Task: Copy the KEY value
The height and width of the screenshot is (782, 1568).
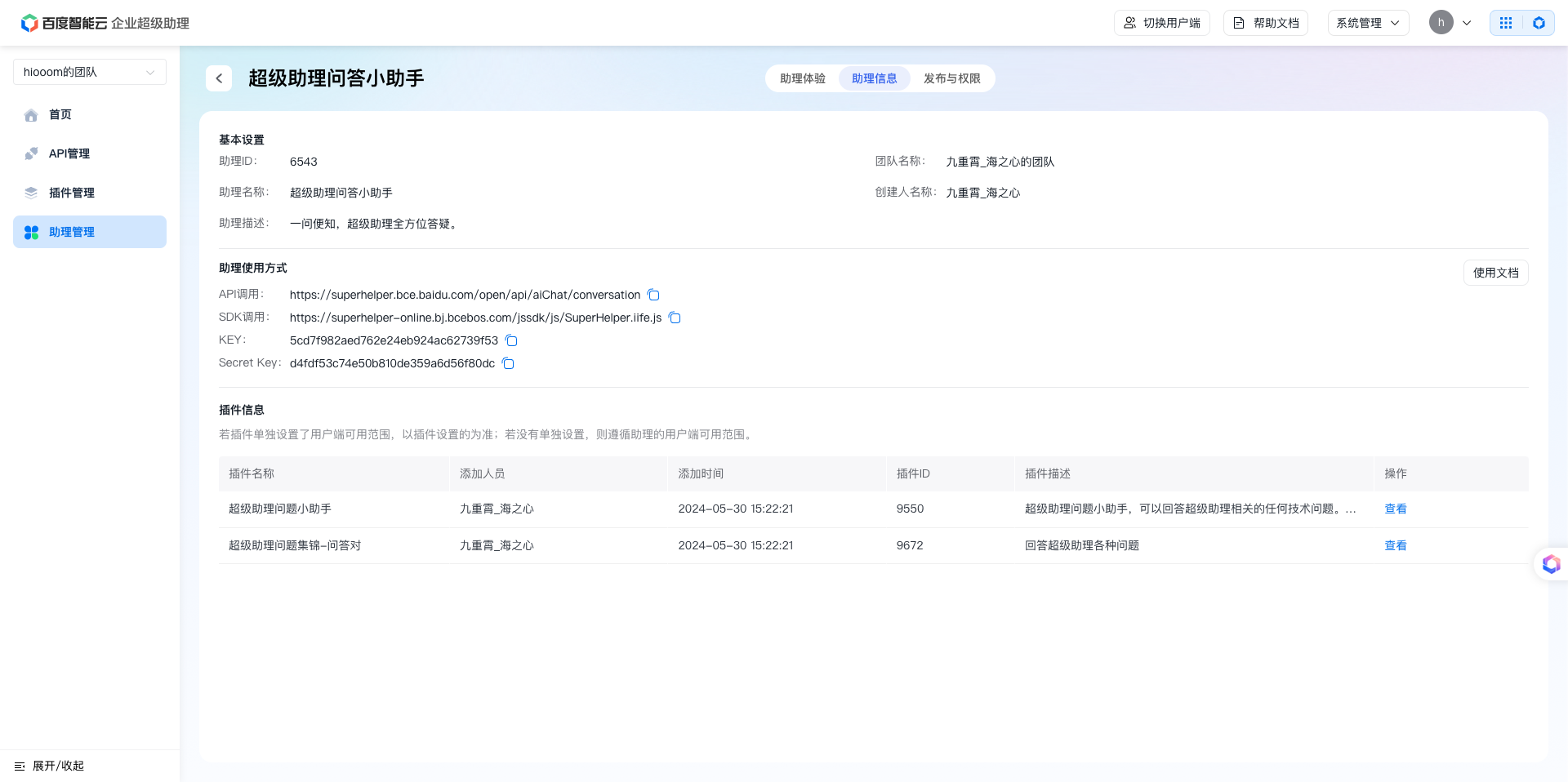Action: tap(511, 340)
